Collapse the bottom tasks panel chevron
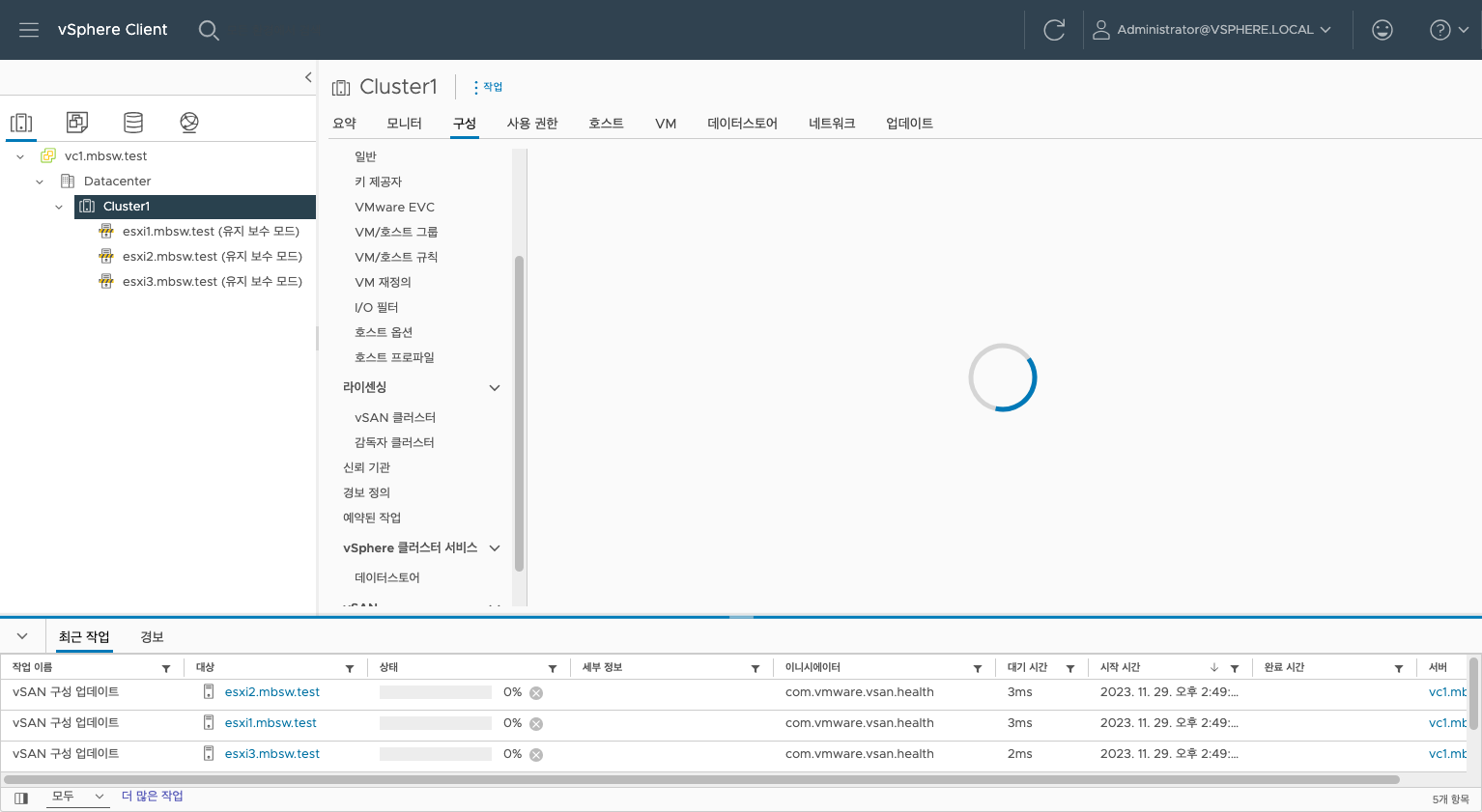Screen dimensions: 1482x812 point(22,636)
